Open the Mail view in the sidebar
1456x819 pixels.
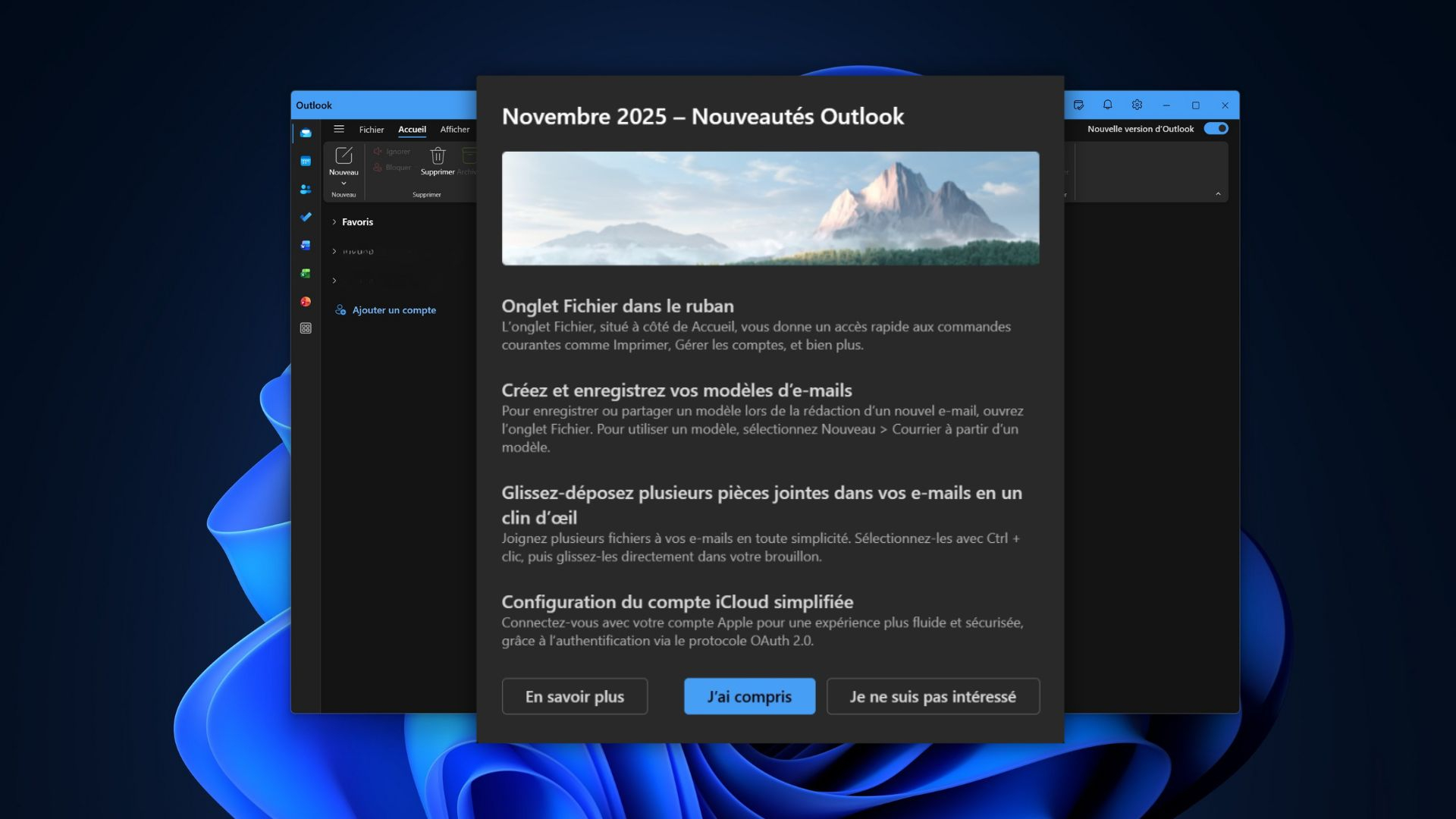pos(306,133)
